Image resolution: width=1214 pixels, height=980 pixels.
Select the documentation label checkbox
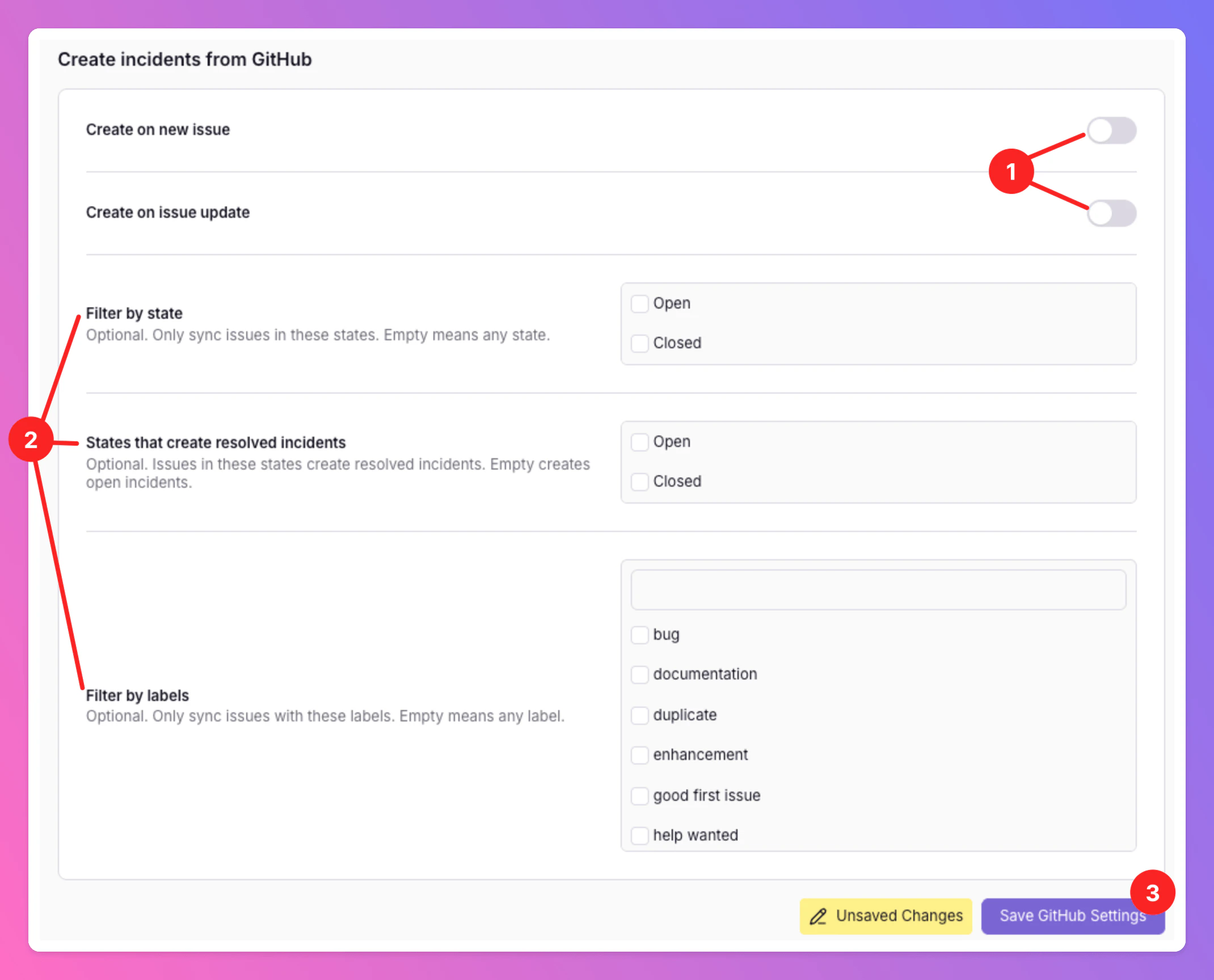point(639,674)
